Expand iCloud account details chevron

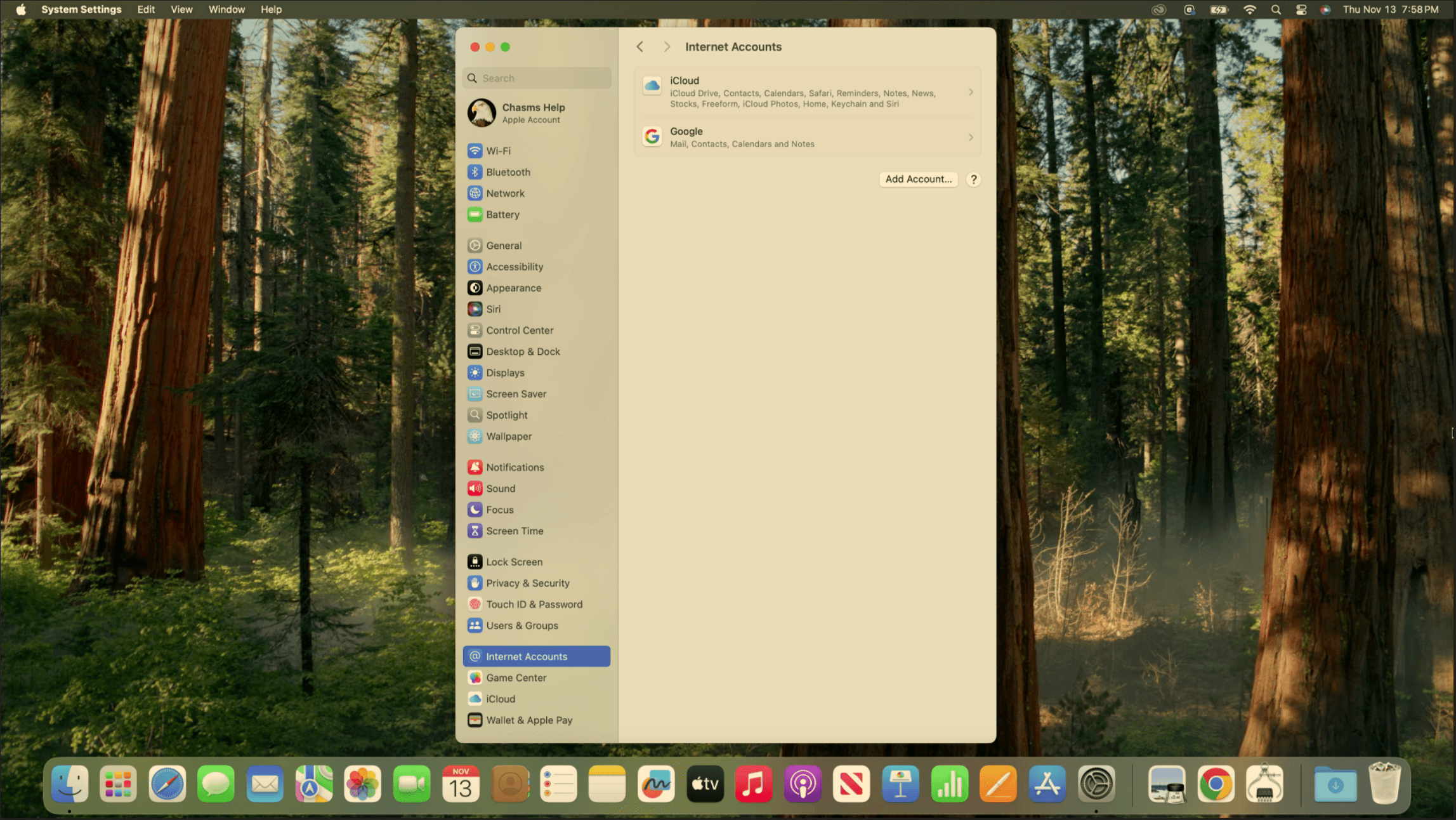click(x=971, y=93)
